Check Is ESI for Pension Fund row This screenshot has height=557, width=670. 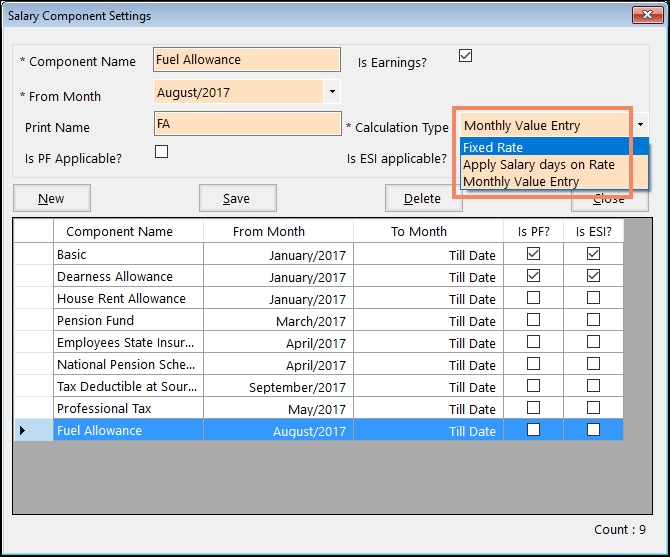pyautogui.click(x=593, y=320)
